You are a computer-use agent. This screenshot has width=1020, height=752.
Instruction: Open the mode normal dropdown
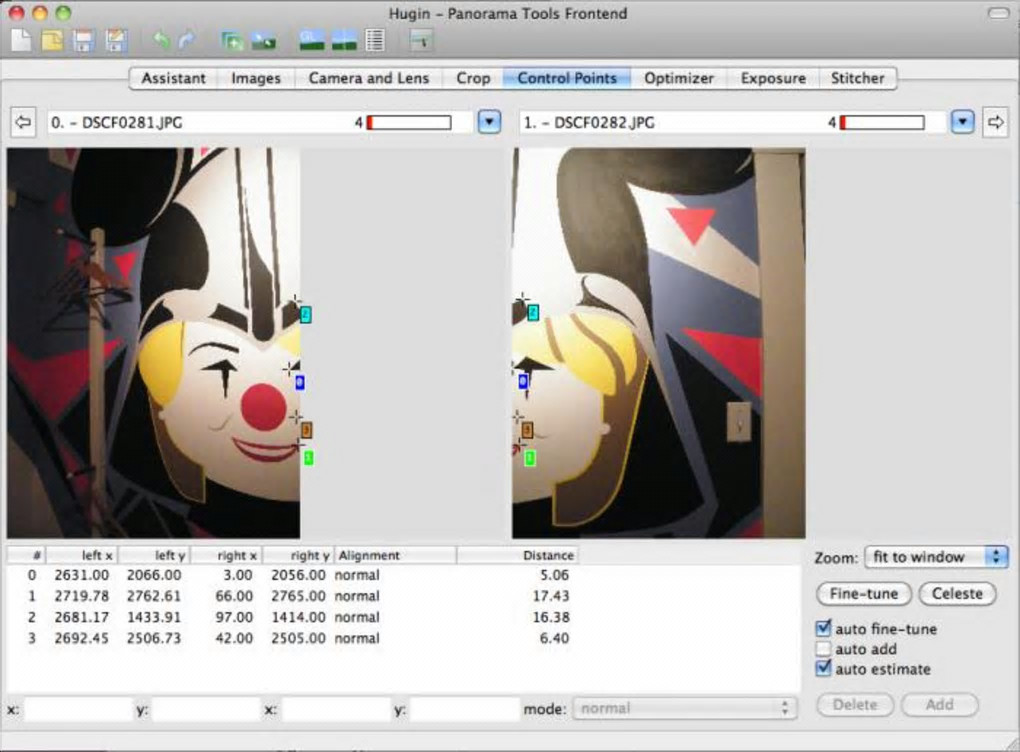pyautogui.click(x=684, y=708)
